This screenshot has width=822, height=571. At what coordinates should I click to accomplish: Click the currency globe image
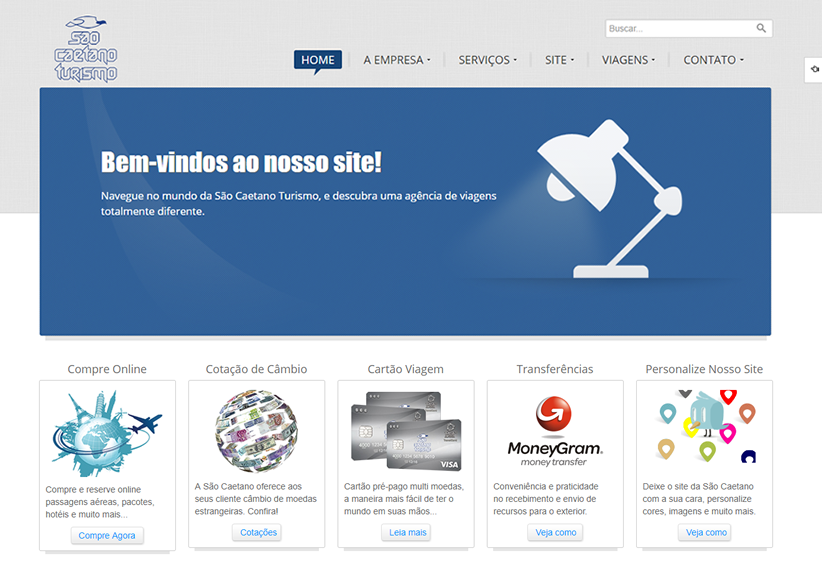pyautogui.click(x=256, y=430)
